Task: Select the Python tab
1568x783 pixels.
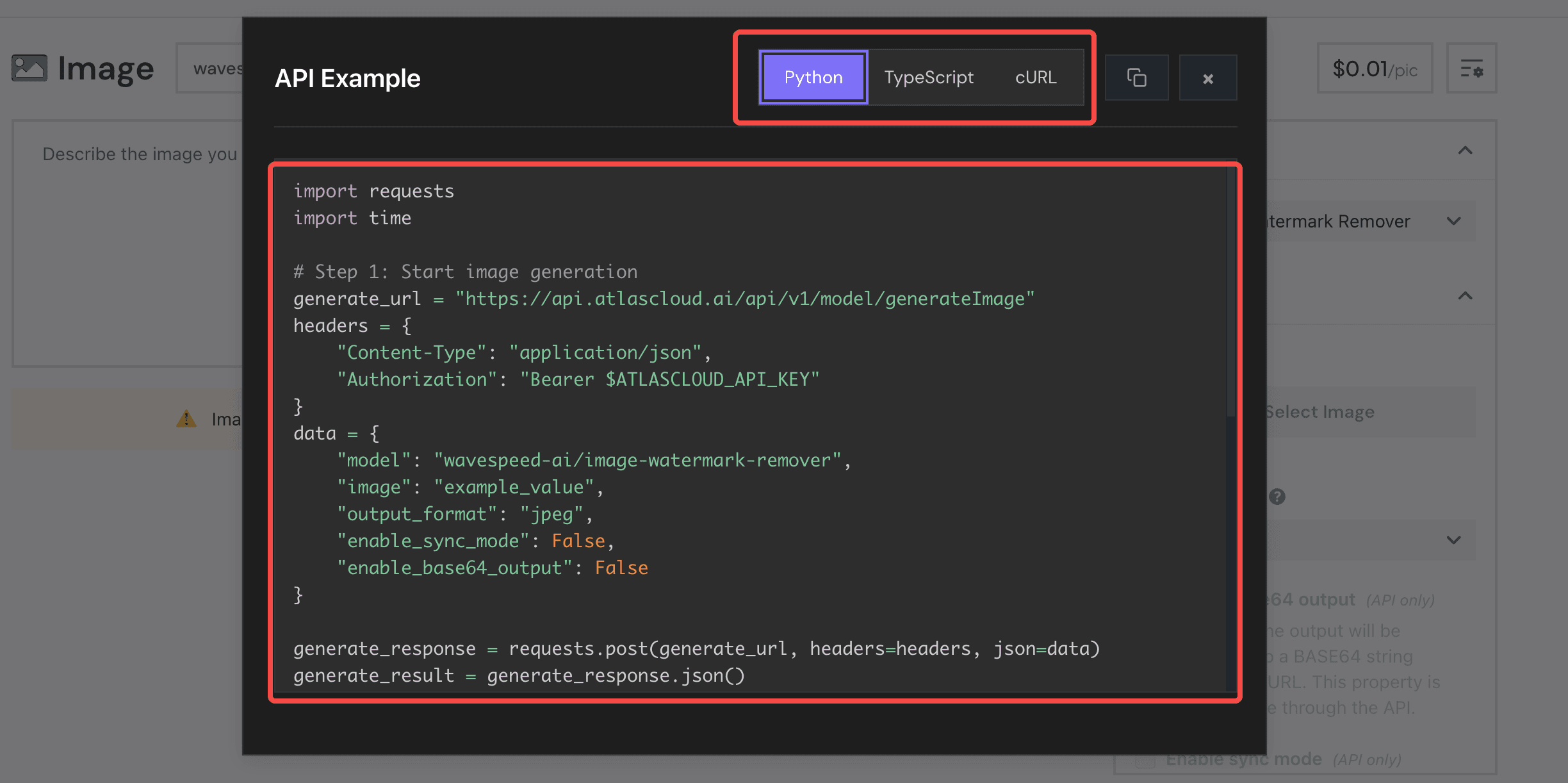Action: coord(813,78)
